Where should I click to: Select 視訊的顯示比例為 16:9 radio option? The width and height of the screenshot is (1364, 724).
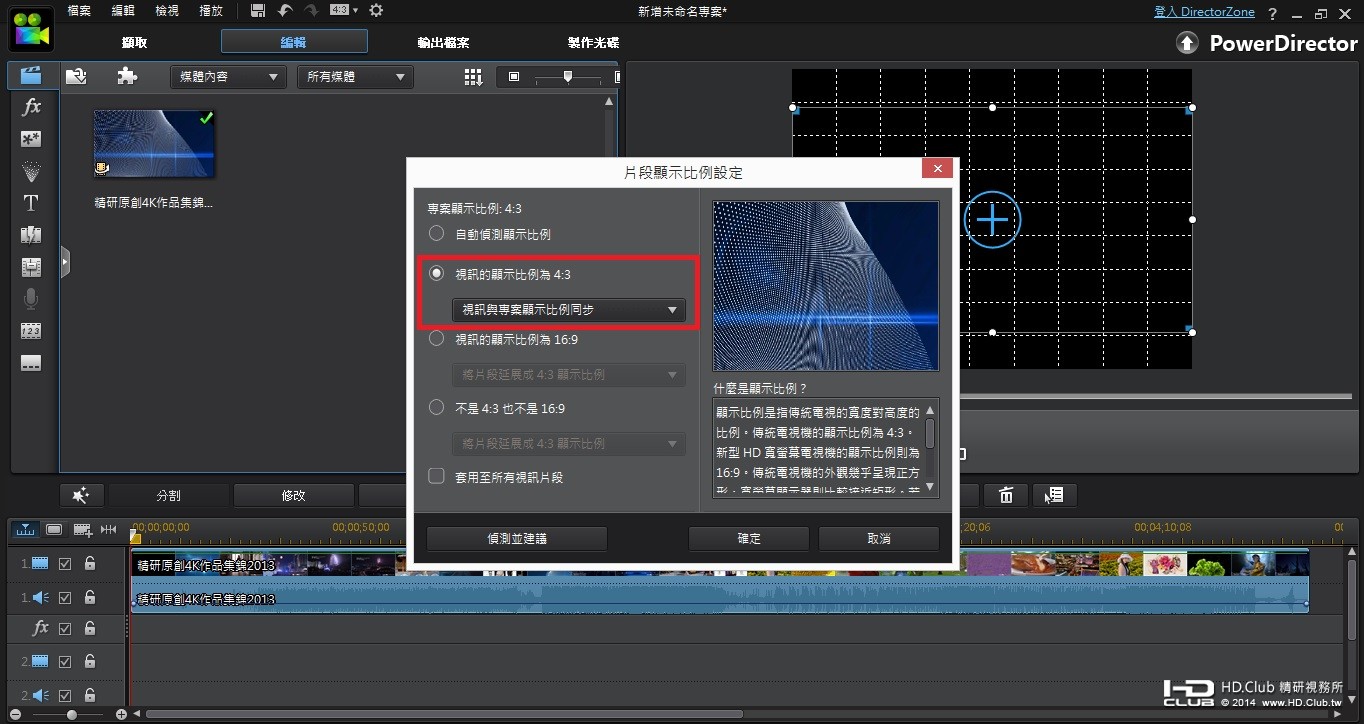pyautogui.click(x=436, y=339)
